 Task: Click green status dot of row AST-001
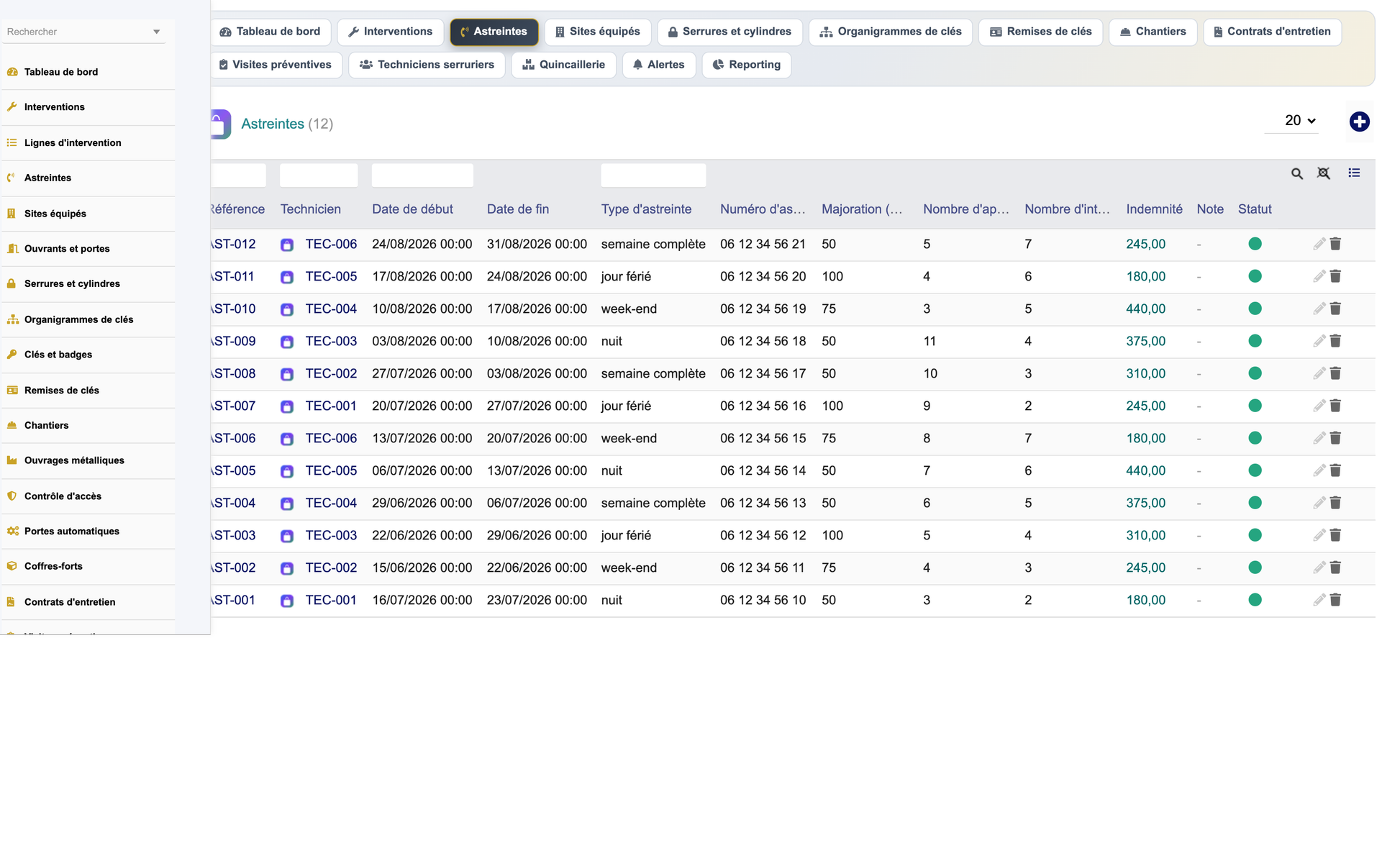pyautogui.click(x=1255, y=600)
